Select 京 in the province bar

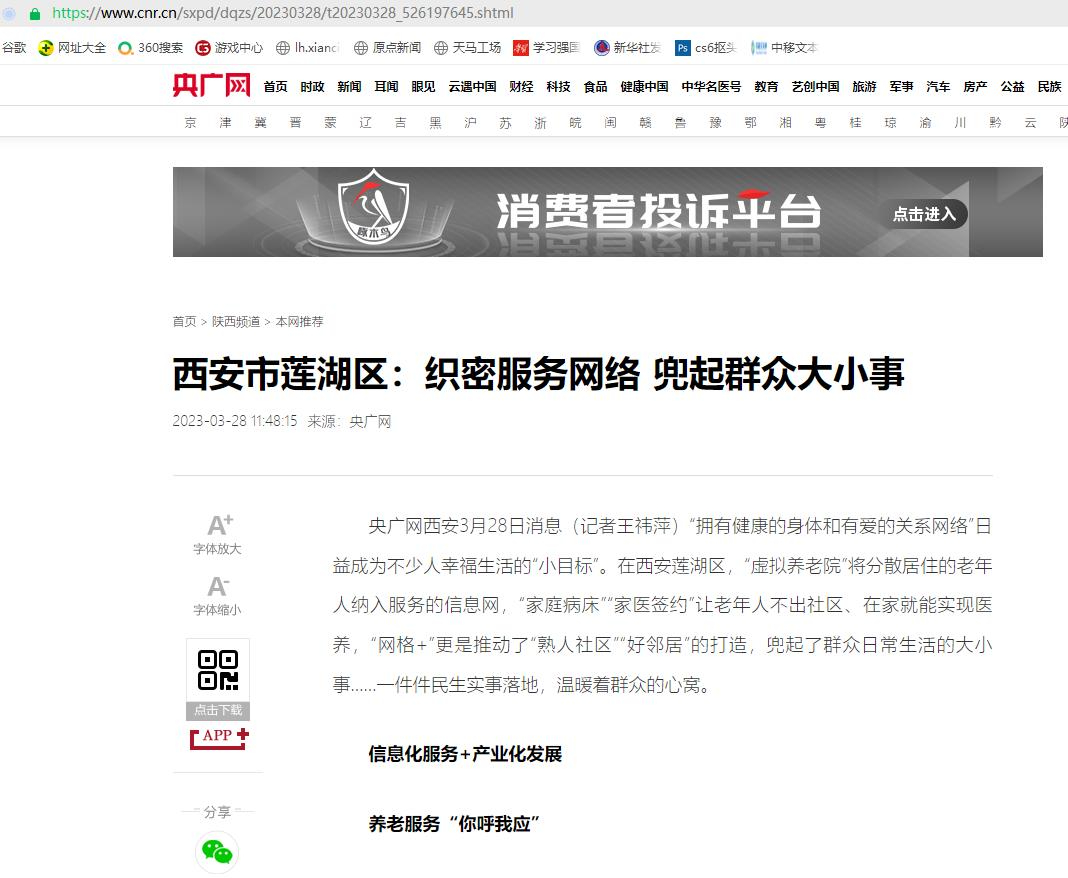pyautogui.click(x=191, y=122)
